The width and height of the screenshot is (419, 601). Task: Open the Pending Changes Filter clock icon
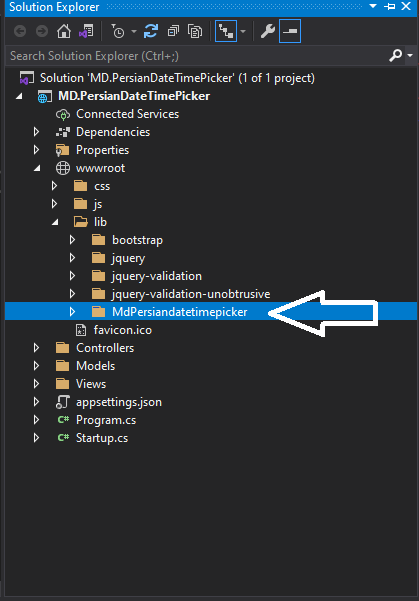(118, 31)
